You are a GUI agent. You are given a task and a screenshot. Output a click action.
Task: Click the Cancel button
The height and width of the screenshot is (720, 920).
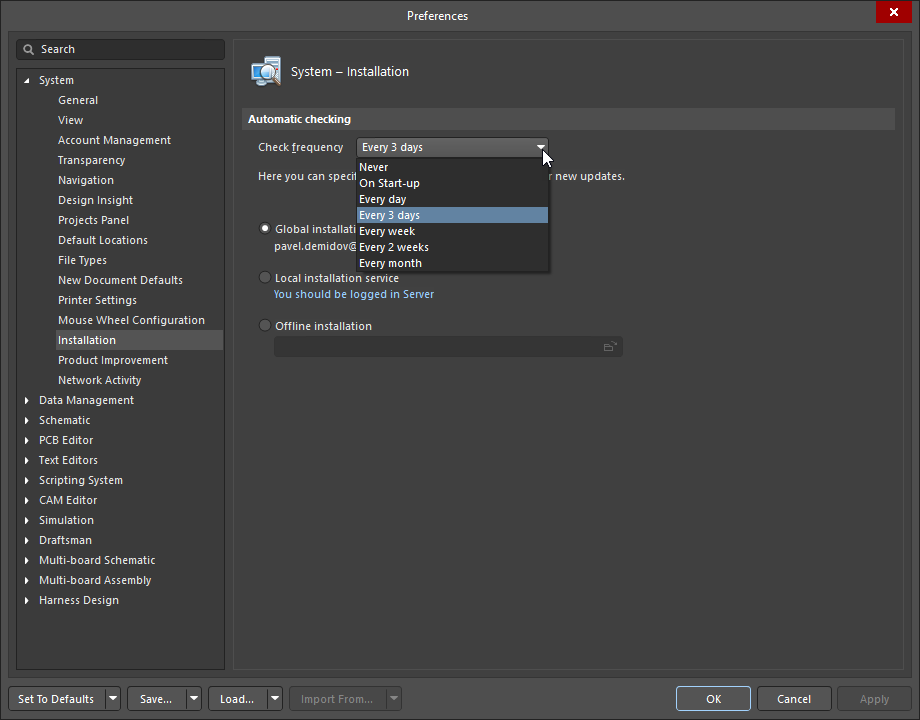[x=794, y=699]
